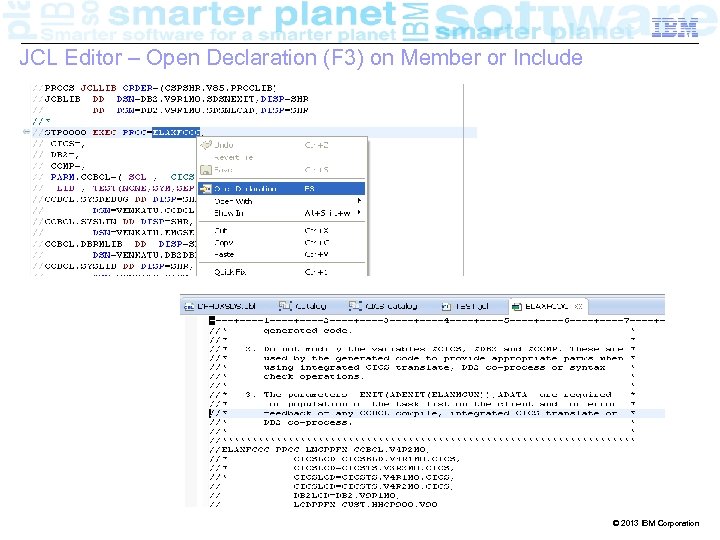Click the PARM.COBOL=( SQL line
The width and height of the screenshot is (720, 540).
(x=114, y=177)
